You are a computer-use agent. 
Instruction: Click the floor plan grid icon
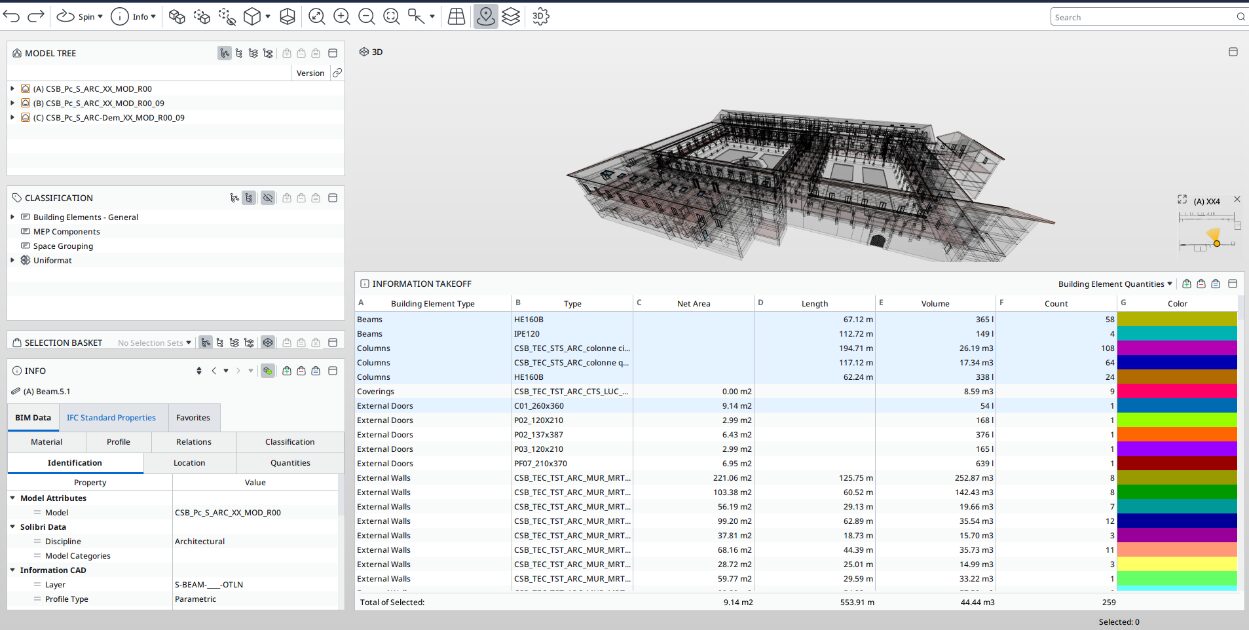pos(456,17)
